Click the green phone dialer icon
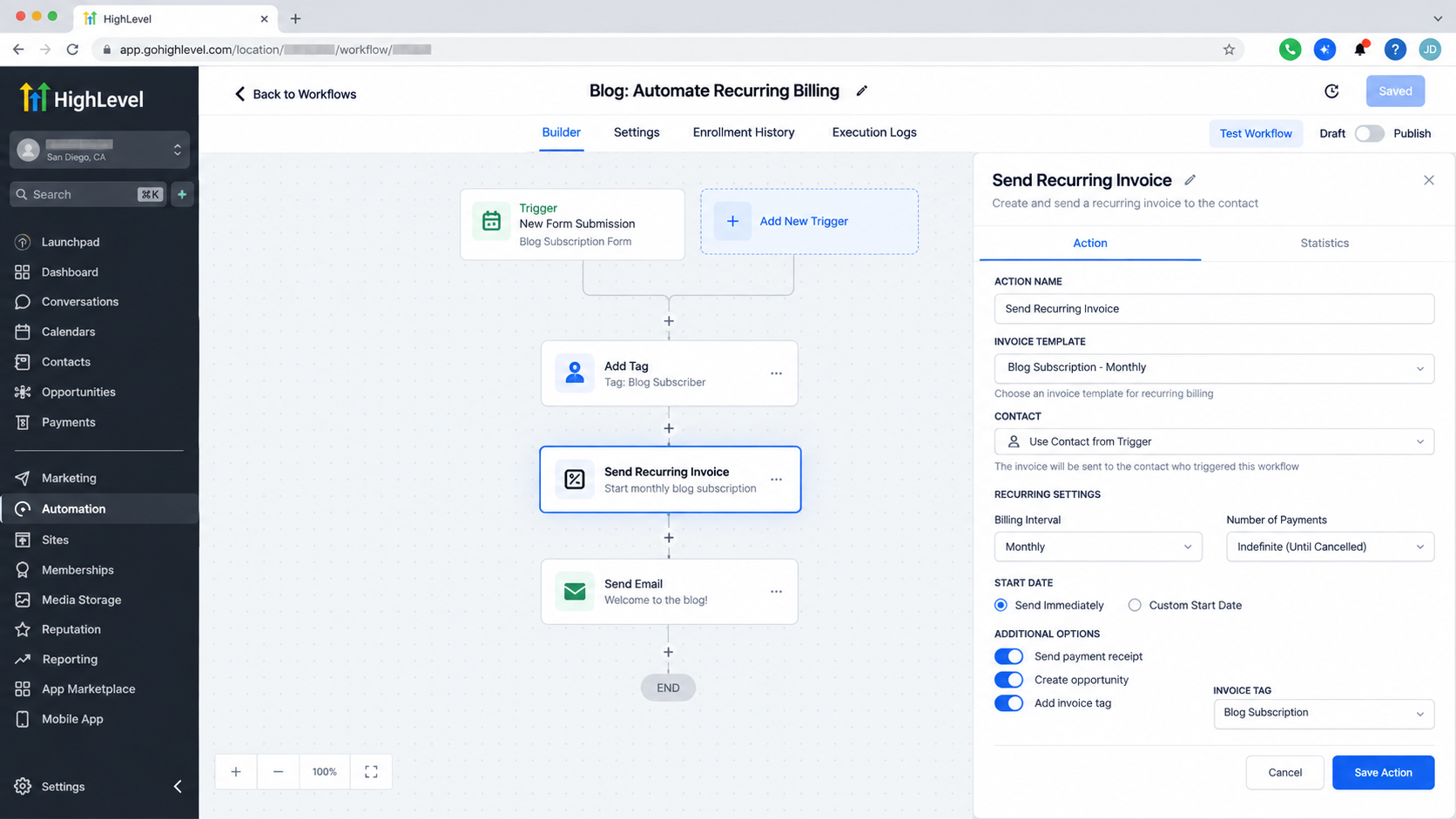This screenshot has height=819, width=1456. coord(1290,50)
